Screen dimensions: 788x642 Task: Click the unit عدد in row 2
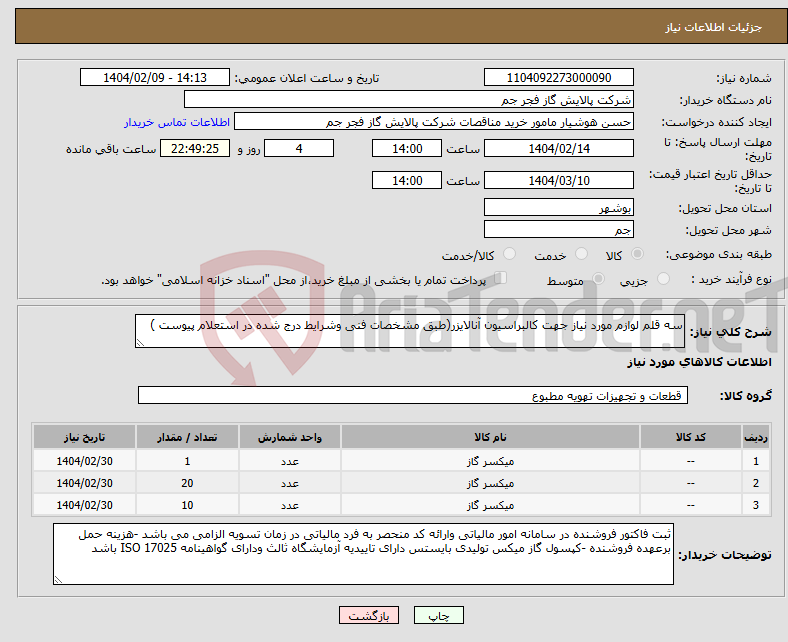(290, 484)
